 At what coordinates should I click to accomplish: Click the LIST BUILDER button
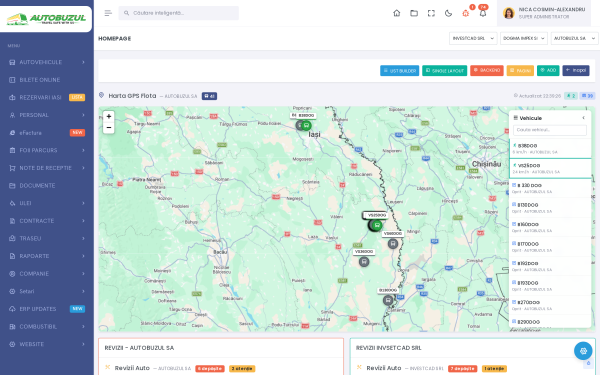click(399, 70)
